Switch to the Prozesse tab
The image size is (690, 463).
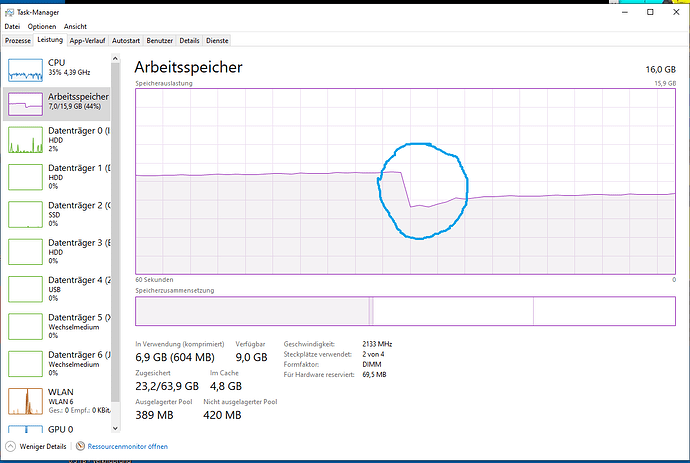[x=18, y=40]
